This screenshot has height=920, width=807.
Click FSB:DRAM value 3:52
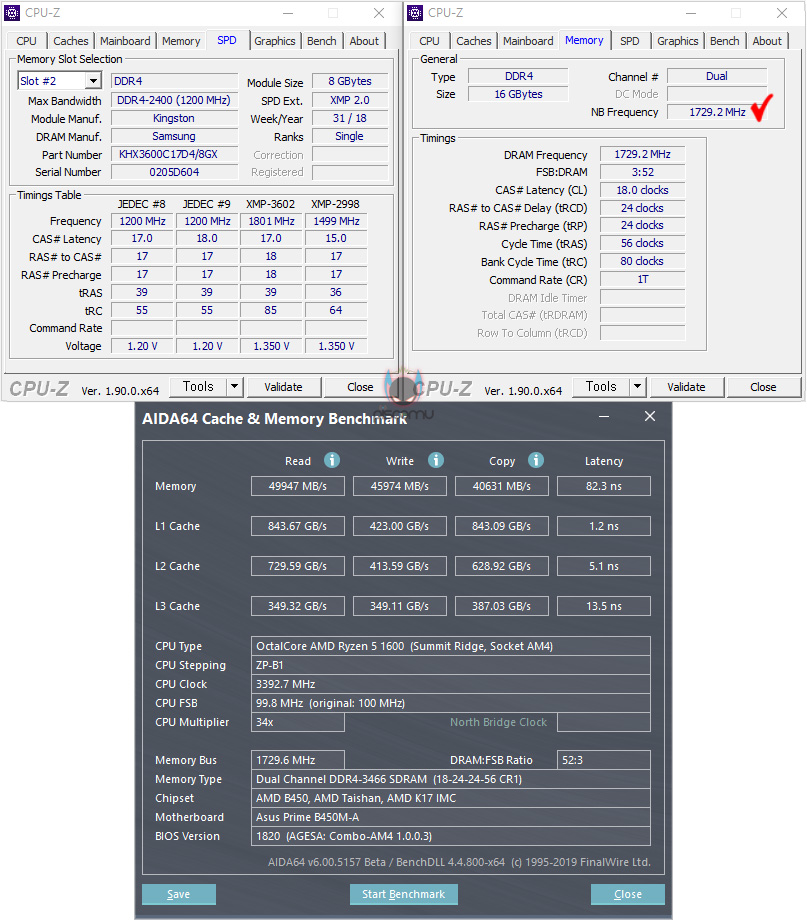click(643, 172)
